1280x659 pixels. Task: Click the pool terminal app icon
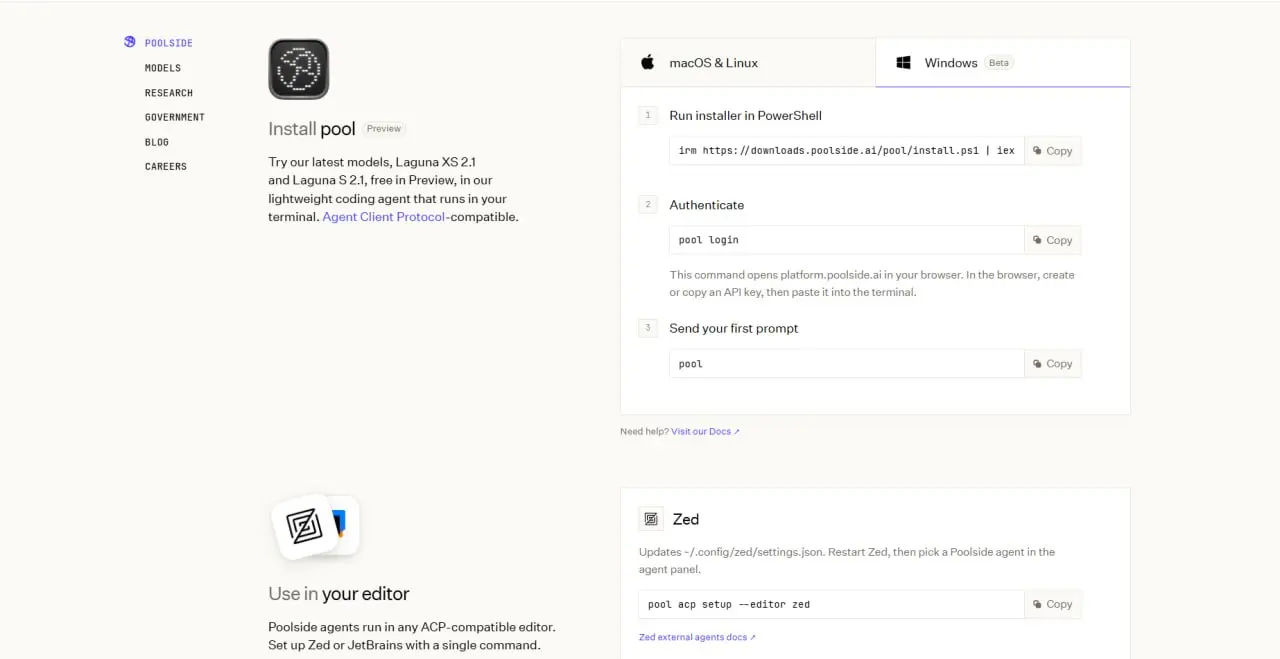(299, 69)
